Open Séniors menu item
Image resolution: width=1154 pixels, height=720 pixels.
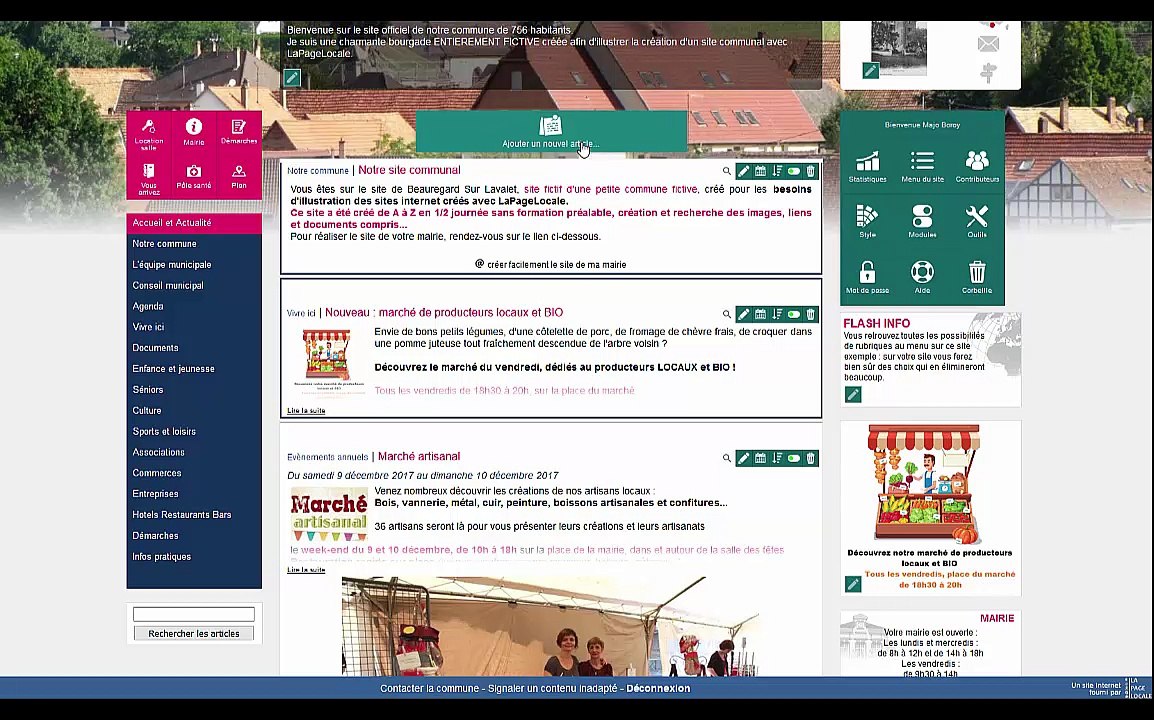pyautogui.click(x=194, y=389)
